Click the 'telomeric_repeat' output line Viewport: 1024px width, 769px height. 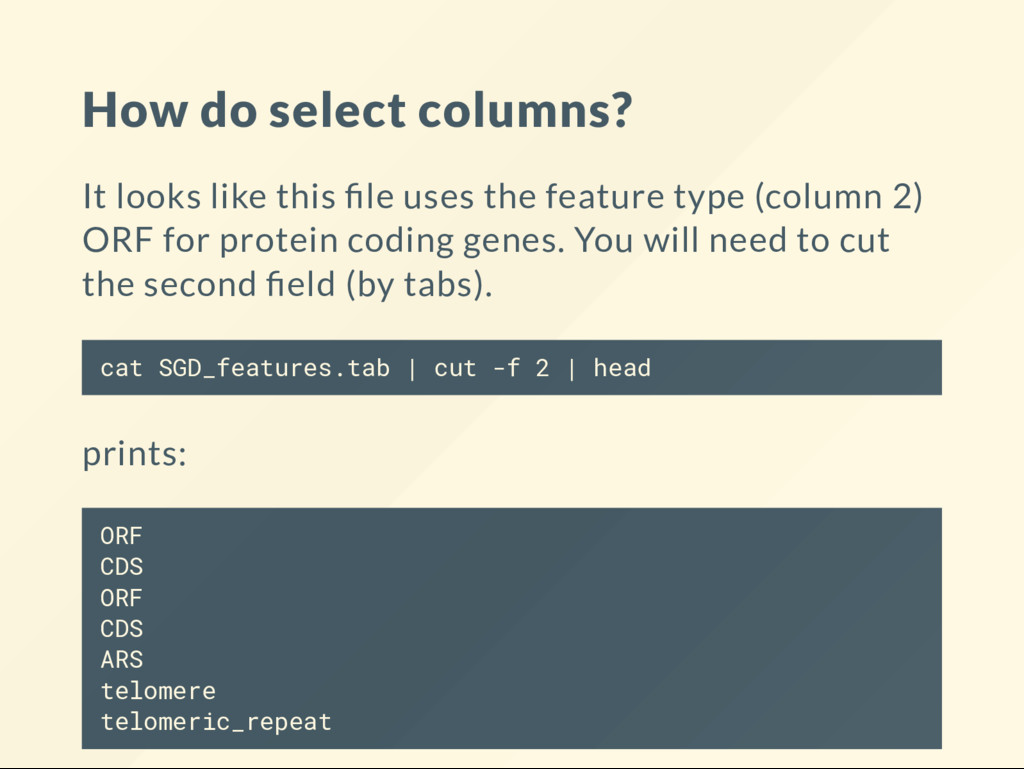(x=216, y=722)
